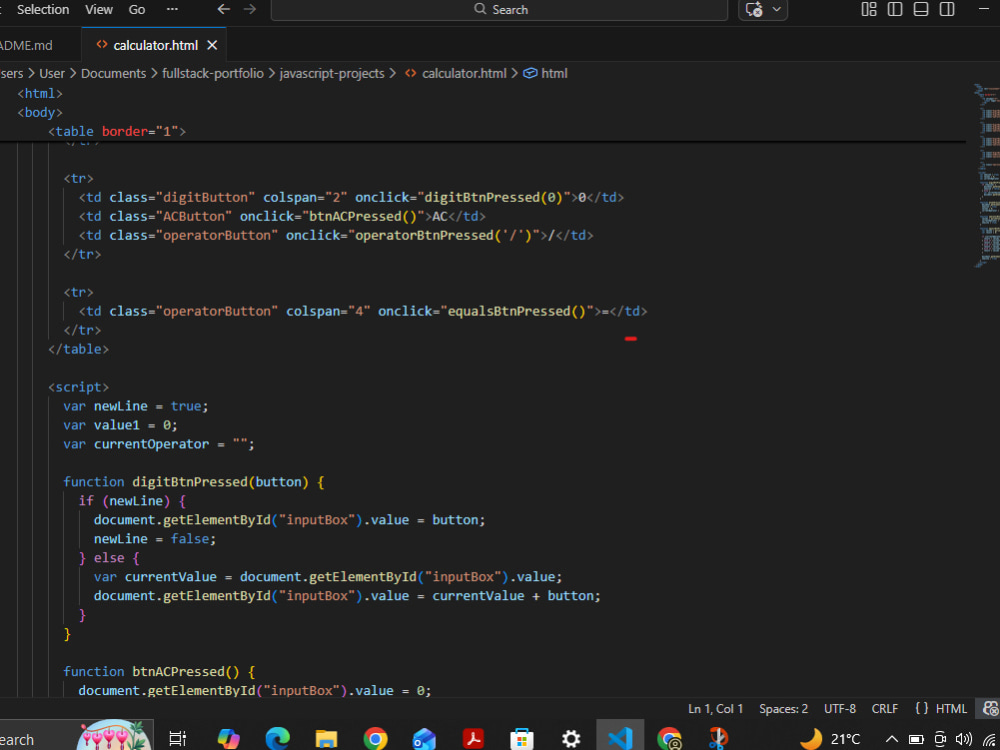Open the first Google Chrome taskbar icon

click(x=375, y=739)
